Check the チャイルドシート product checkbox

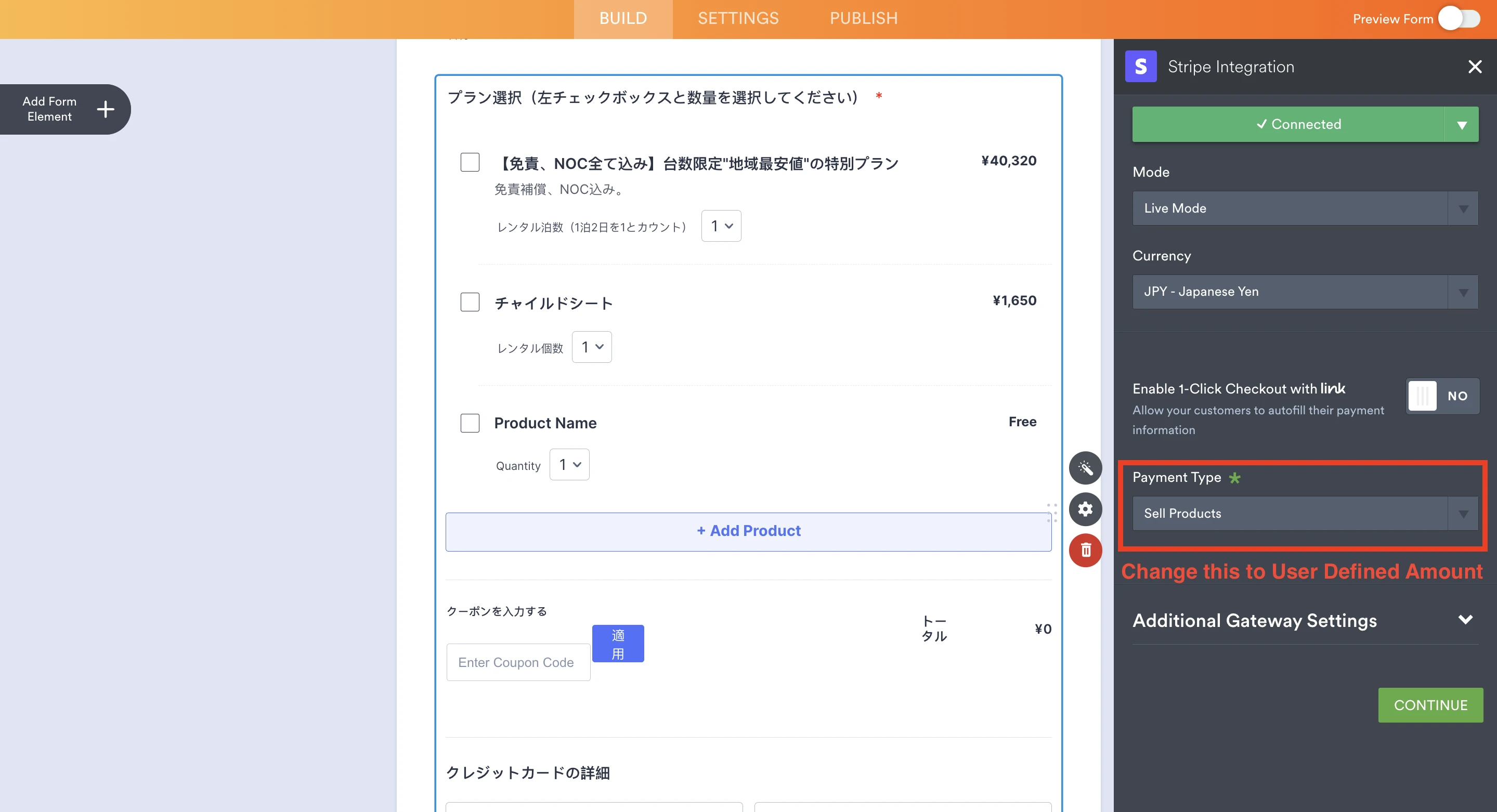pyautogui.click(x=470, y=302)
